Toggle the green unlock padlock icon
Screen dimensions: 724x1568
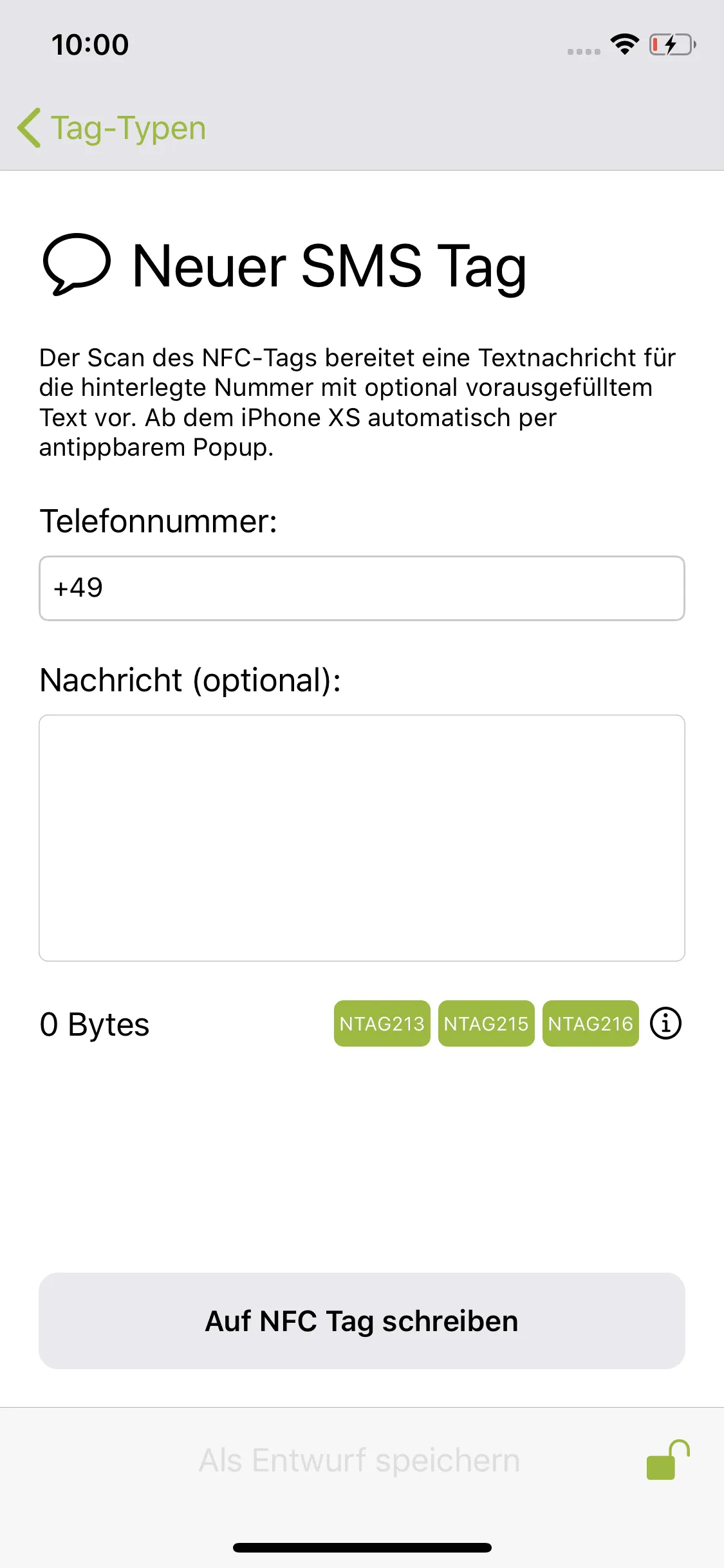(668, 1460)
